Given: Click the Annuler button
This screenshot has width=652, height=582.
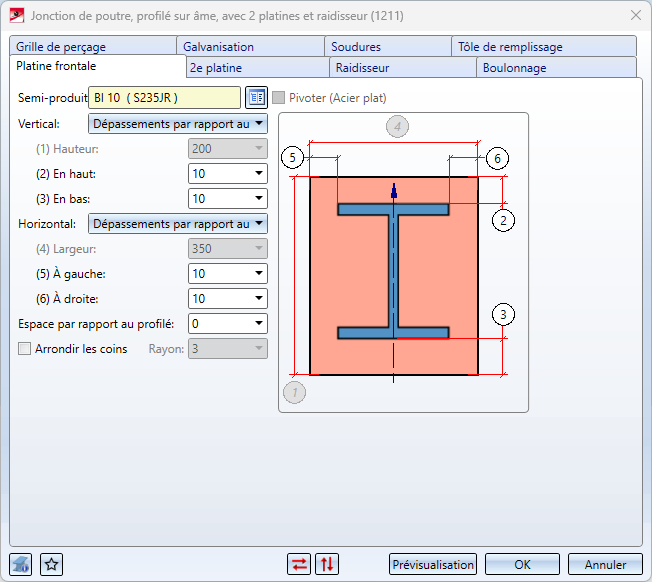Looking at the screenshot, I should (605, 565).
